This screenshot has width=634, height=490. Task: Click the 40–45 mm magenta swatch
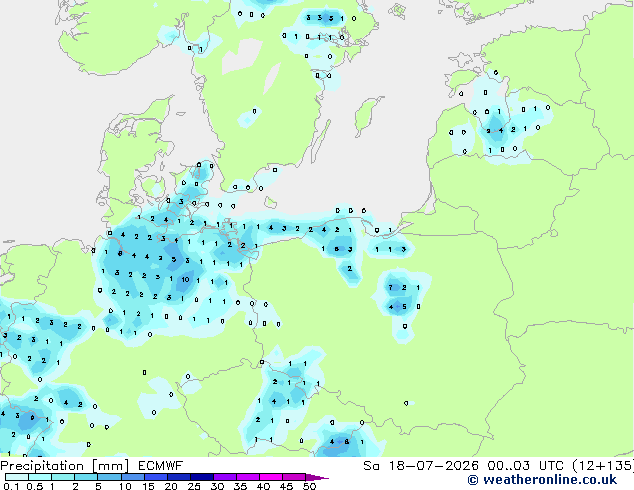tap(271, 477)
